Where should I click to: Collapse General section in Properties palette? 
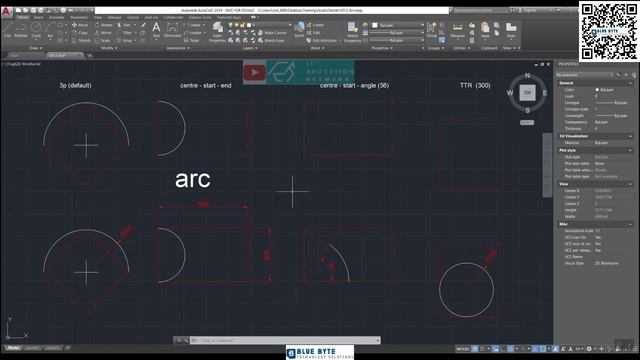(631, 83)
